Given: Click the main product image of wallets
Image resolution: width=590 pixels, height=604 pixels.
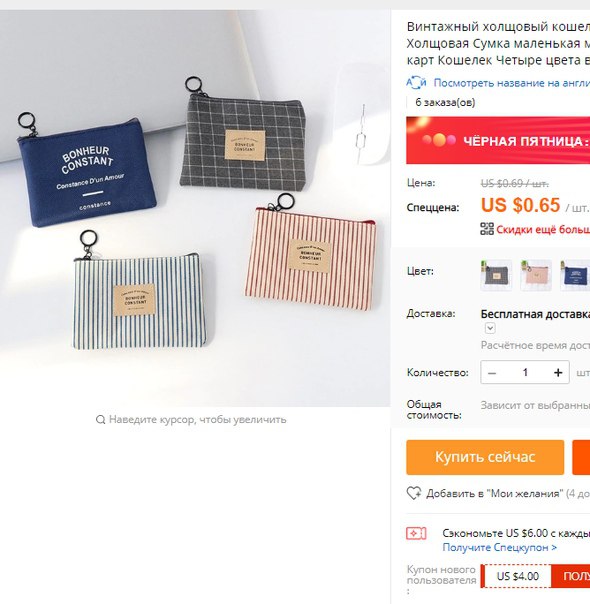Looking at the screenshot, I should tap(195, 208).
